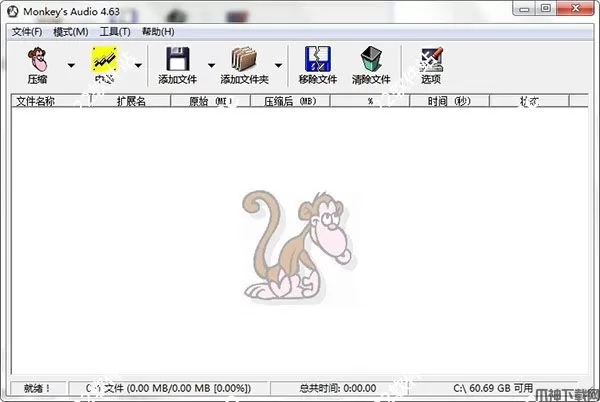Sort by the 时间 (秒) column header
Image resolution: width=600 pixels, height=402 pixels.
tap(450, 101)
